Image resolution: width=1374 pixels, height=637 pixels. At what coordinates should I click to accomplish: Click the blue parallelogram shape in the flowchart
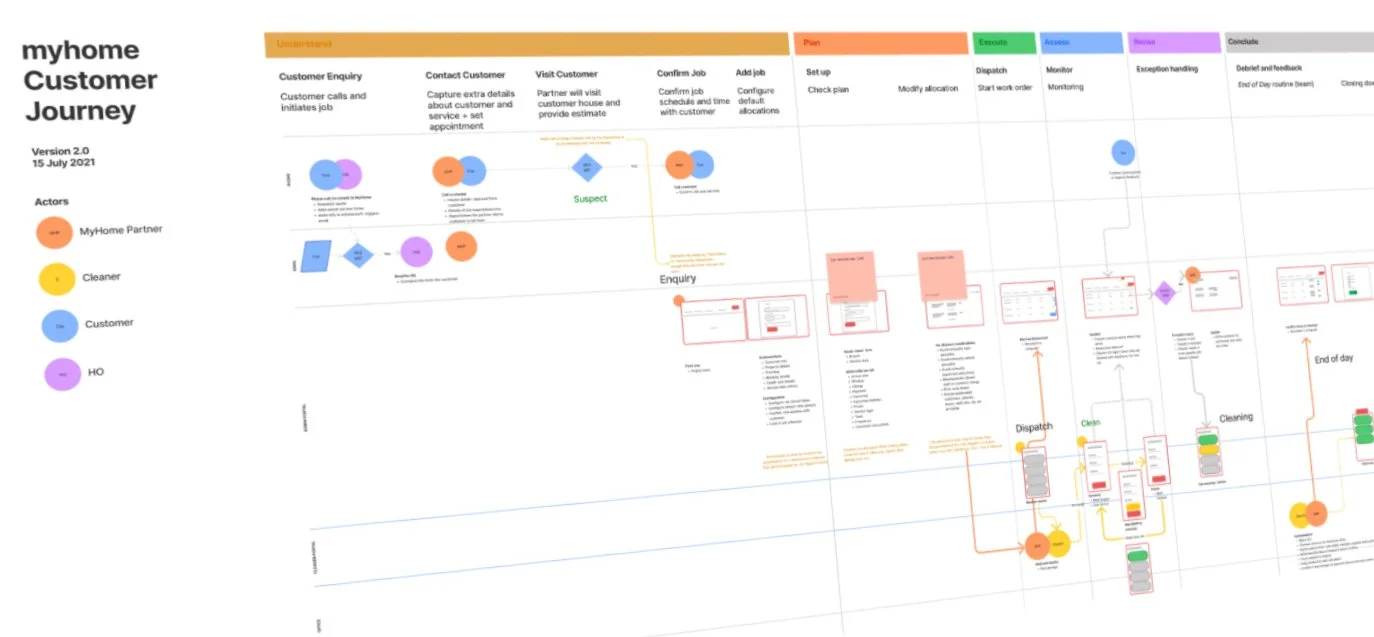click(x=316, y=256)
